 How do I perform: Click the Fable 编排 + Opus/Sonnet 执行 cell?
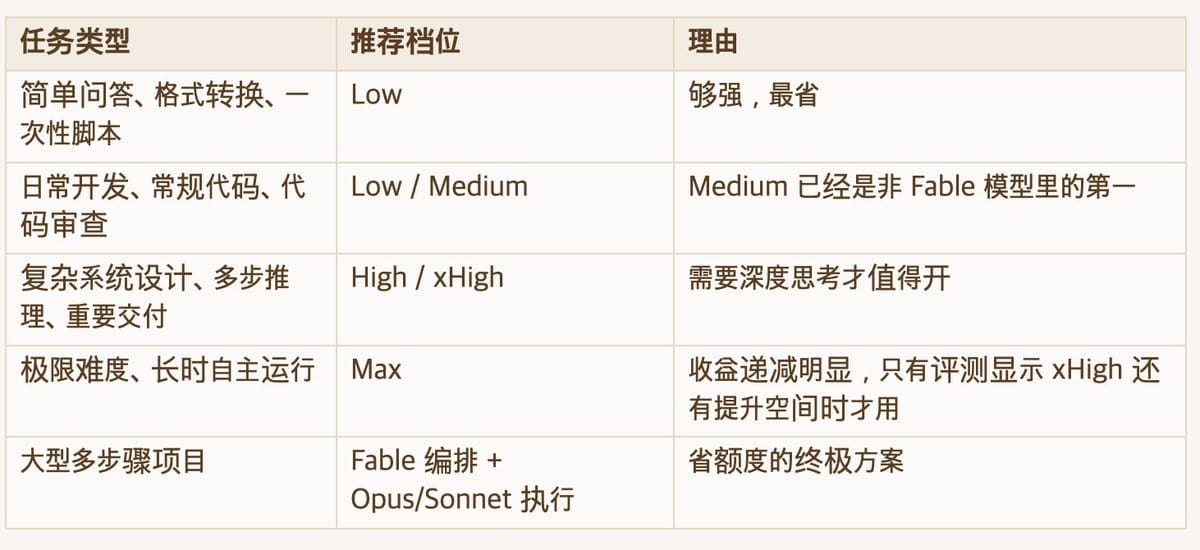[x=504, y=483]
